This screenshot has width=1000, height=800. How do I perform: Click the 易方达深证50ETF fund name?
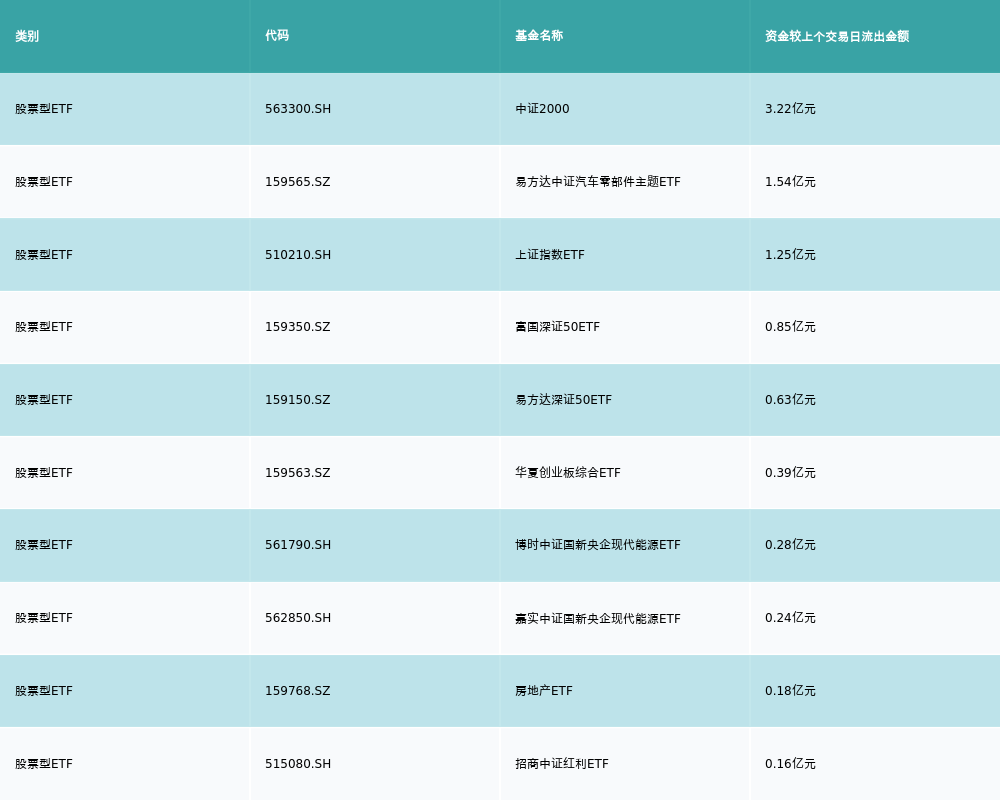(x=563, y=400)
